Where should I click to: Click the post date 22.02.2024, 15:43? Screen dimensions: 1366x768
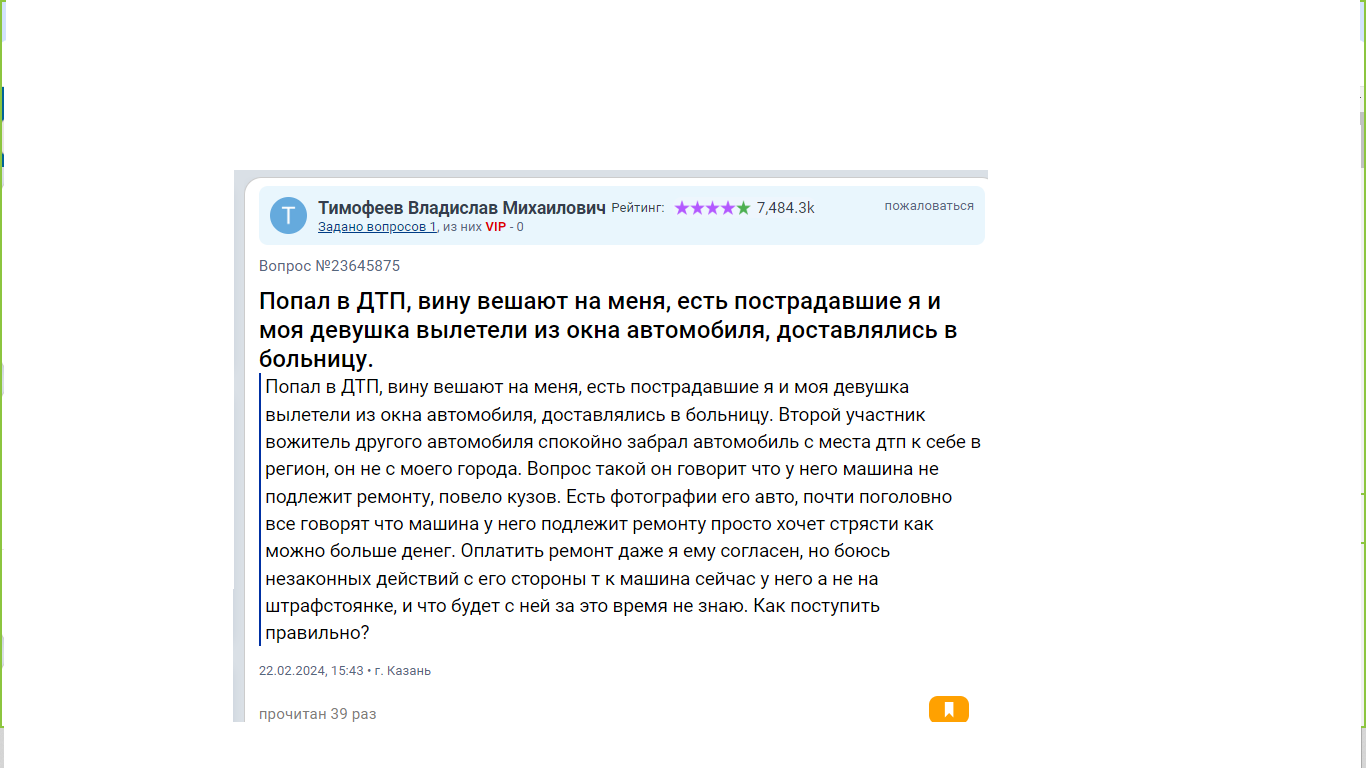tap(310, 671)
